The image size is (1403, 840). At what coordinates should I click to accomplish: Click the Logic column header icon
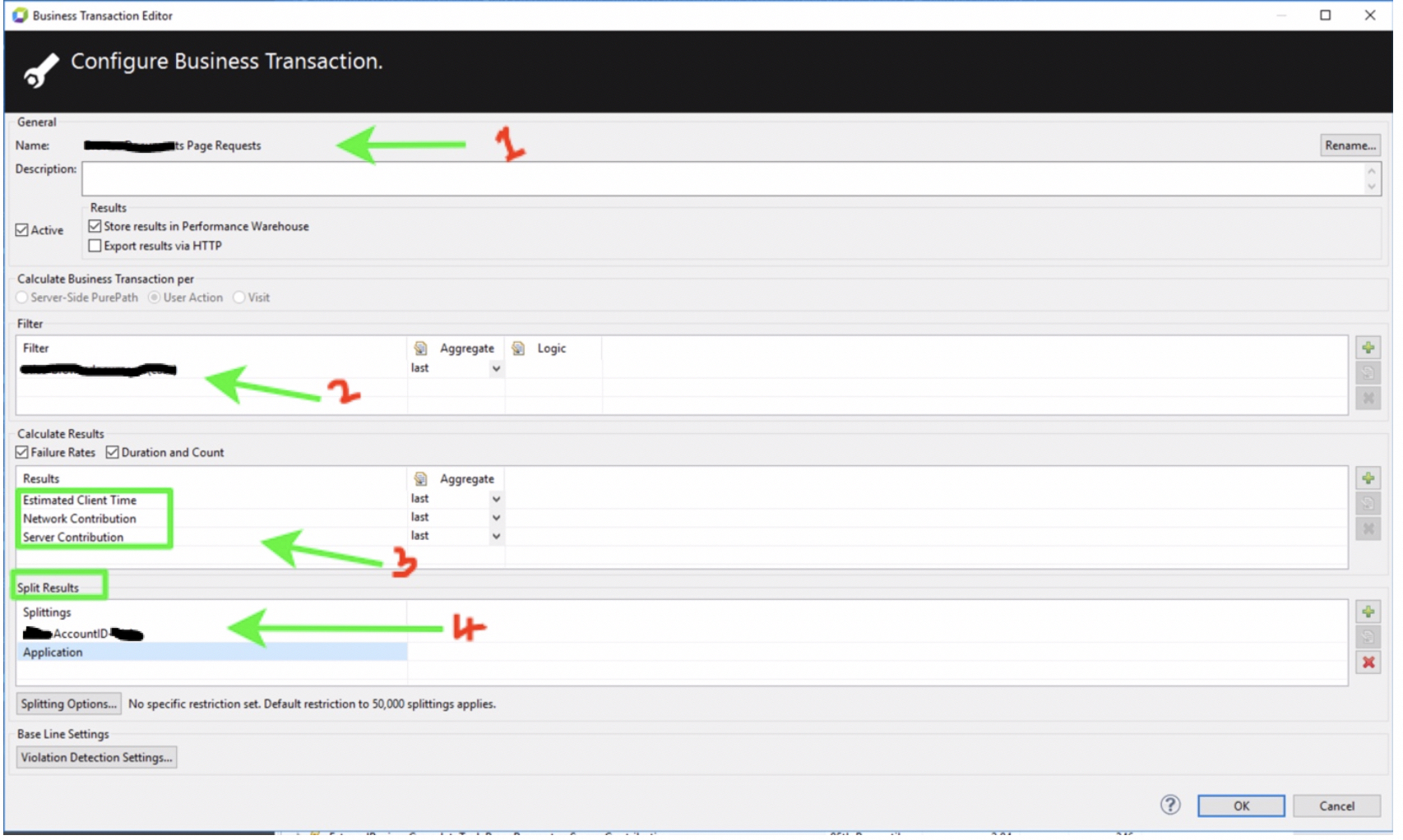click(518, 348)
